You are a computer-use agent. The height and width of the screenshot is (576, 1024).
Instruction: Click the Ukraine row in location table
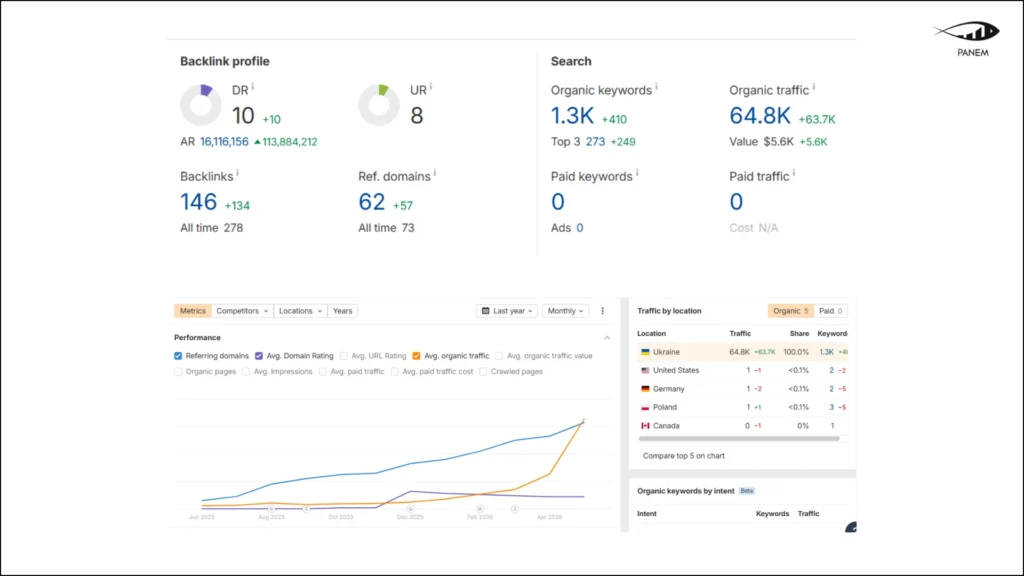pos(742,352)
